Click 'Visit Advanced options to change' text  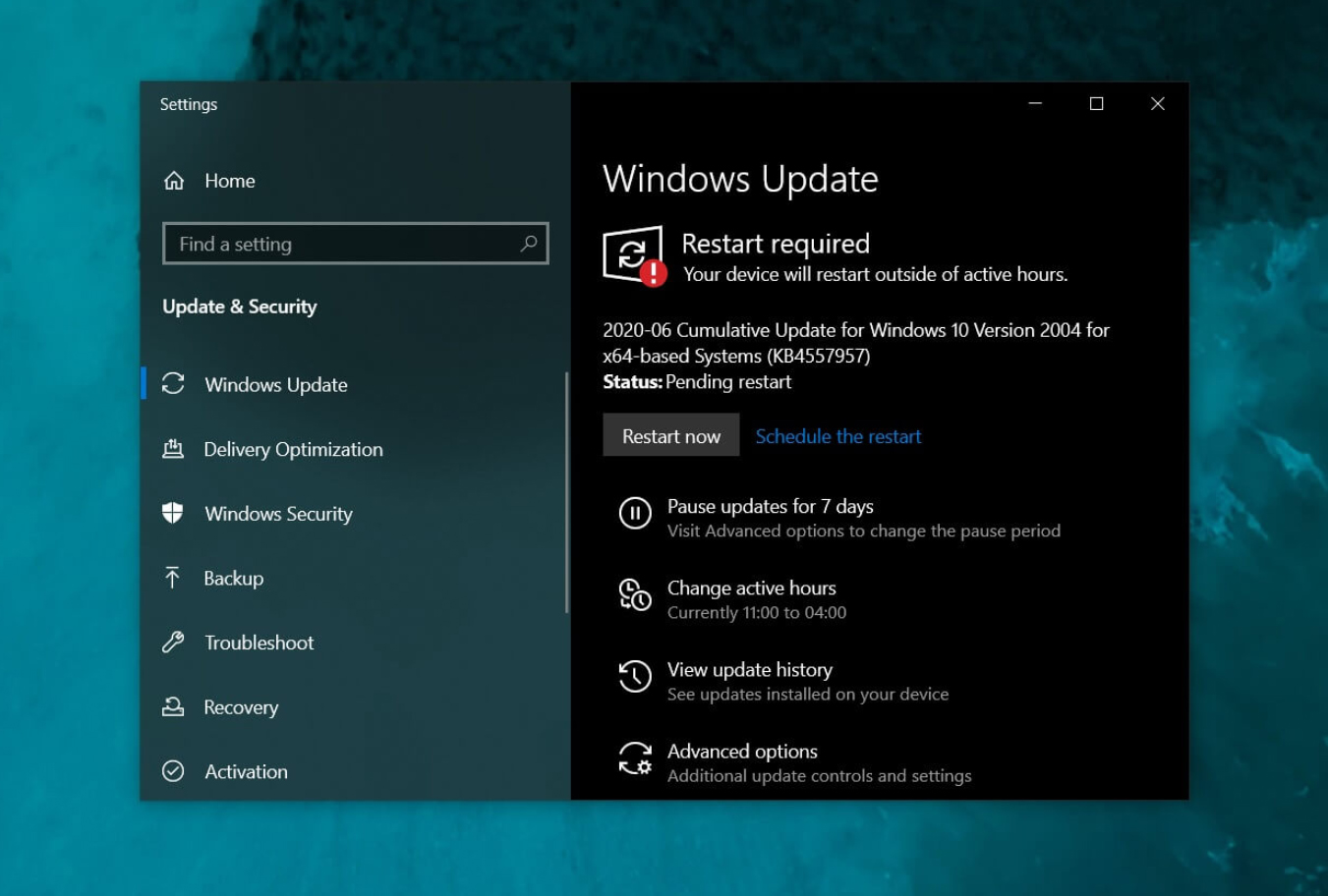click(x=864, y=531)
